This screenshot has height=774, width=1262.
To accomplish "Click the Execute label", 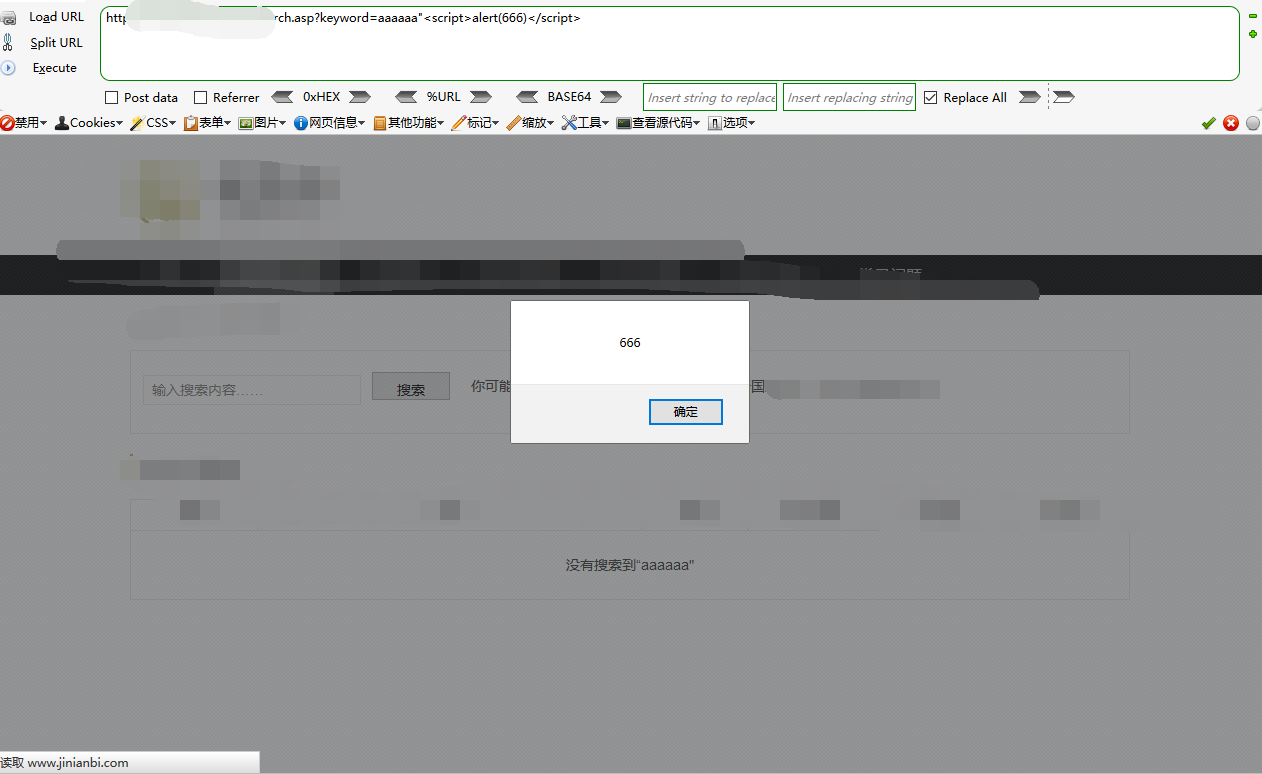I will coord(54,68).
